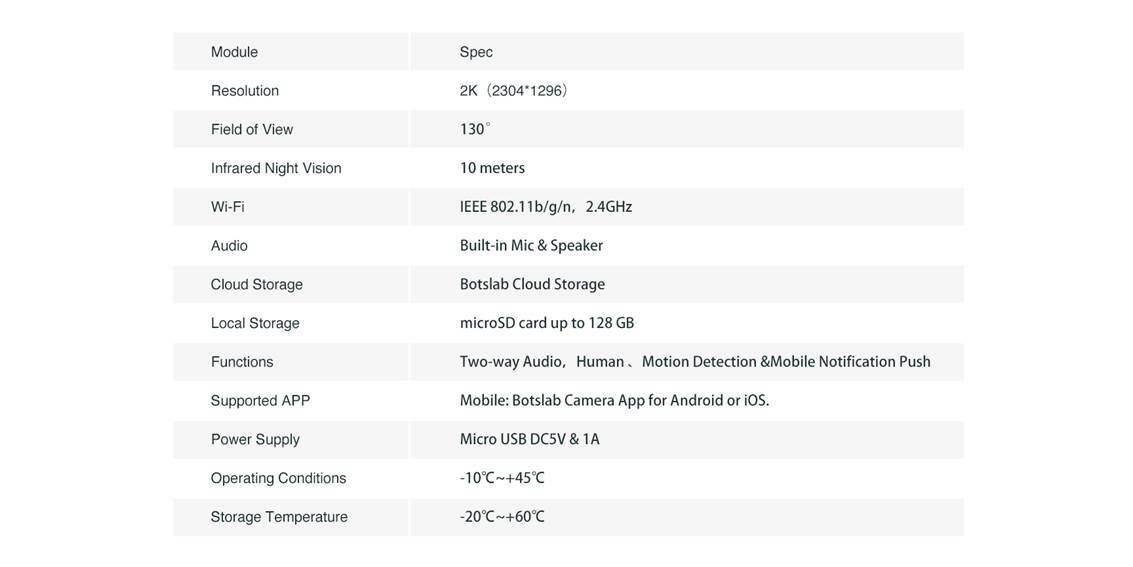Select the Functions row label

242,362
